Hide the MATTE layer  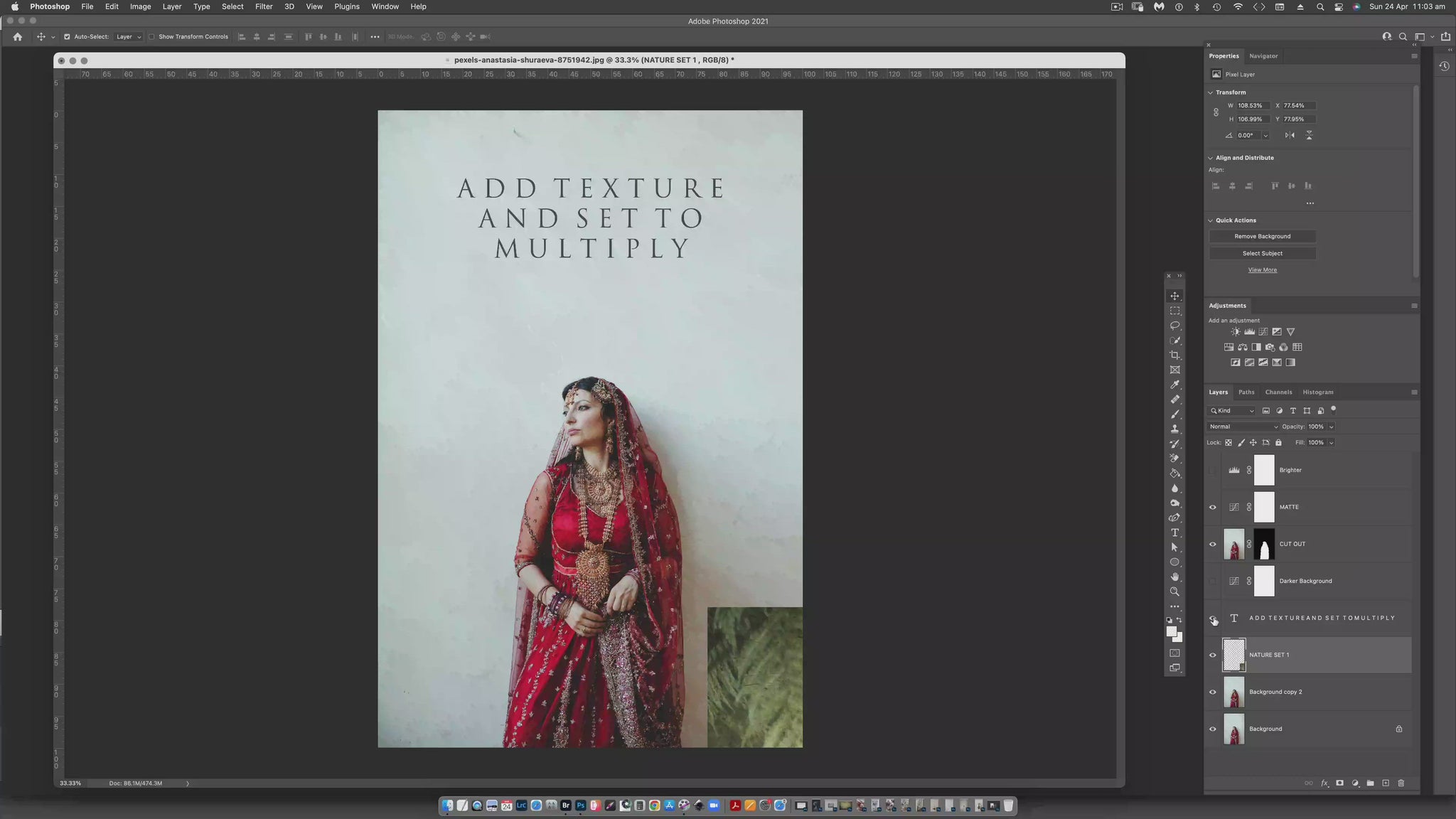click(1213, 507)
